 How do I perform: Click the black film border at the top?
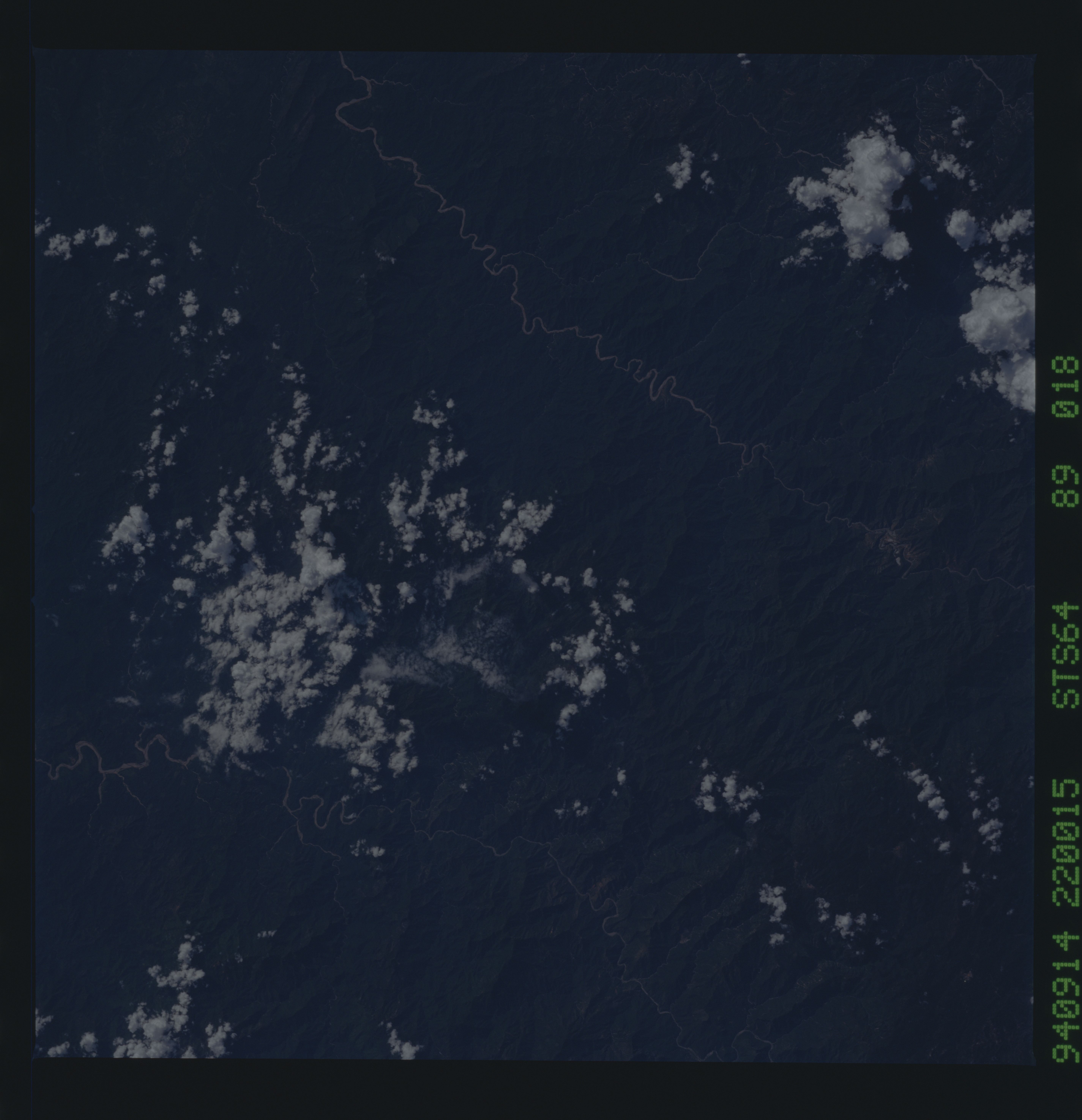(537, 23)
